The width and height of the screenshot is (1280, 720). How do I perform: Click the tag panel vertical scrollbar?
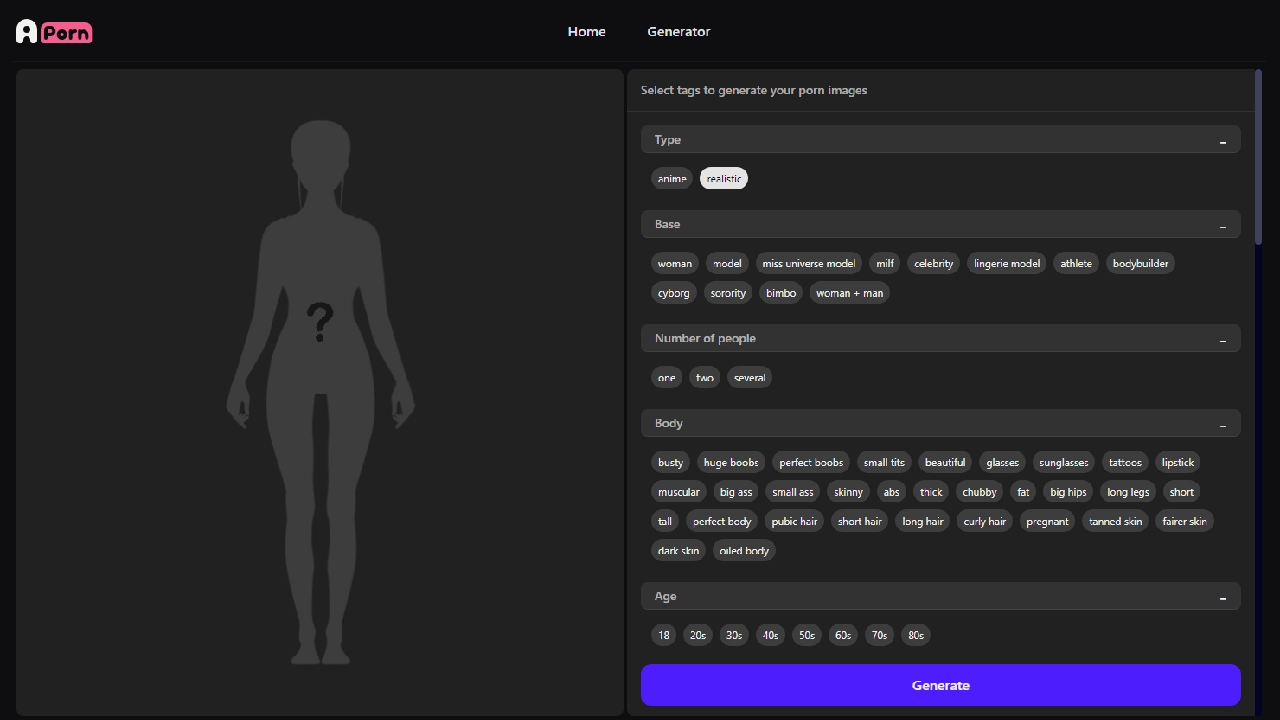[1258, 156]
